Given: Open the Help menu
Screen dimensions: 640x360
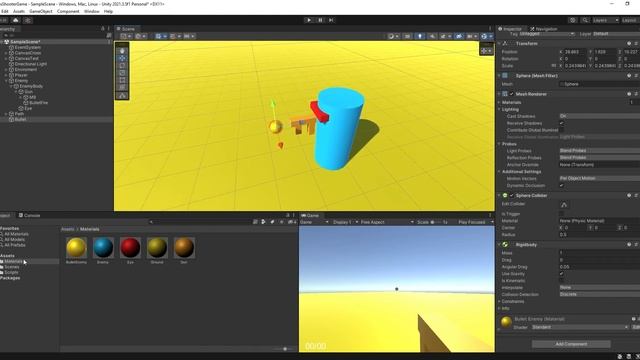Looking at the screenshot, I should click(108, 11).
